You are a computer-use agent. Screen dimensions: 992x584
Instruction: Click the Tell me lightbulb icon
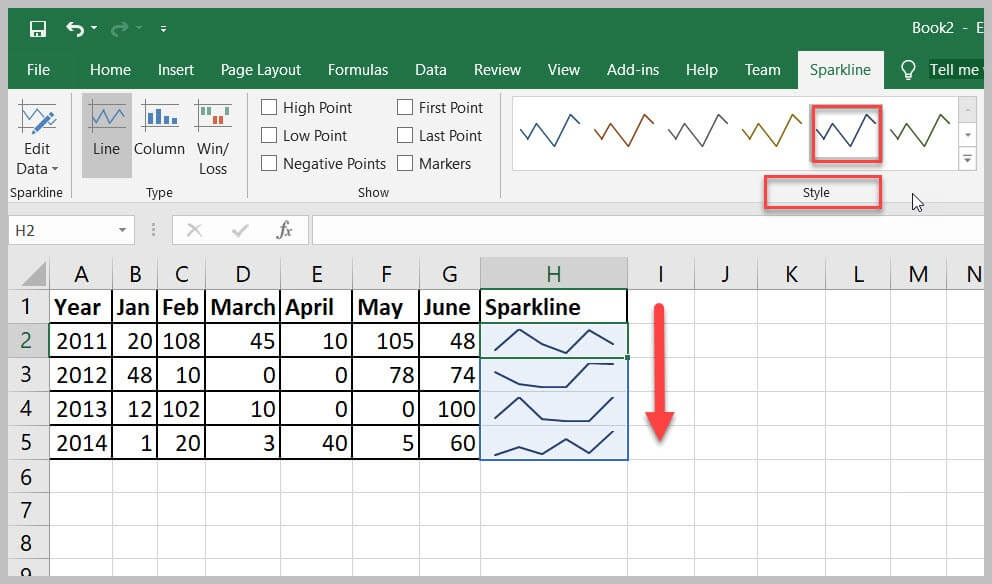tap(908, 70)
